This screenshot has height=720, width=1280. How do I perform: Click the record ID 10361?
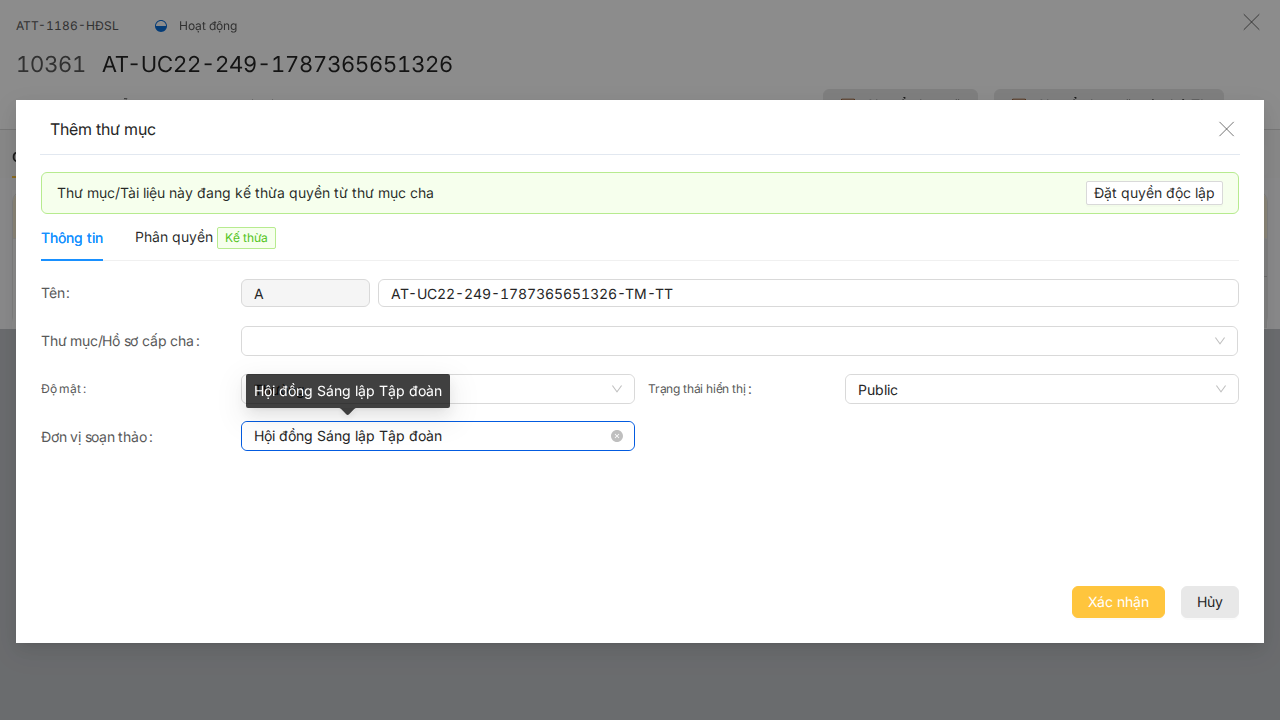(x=51, y=64)
